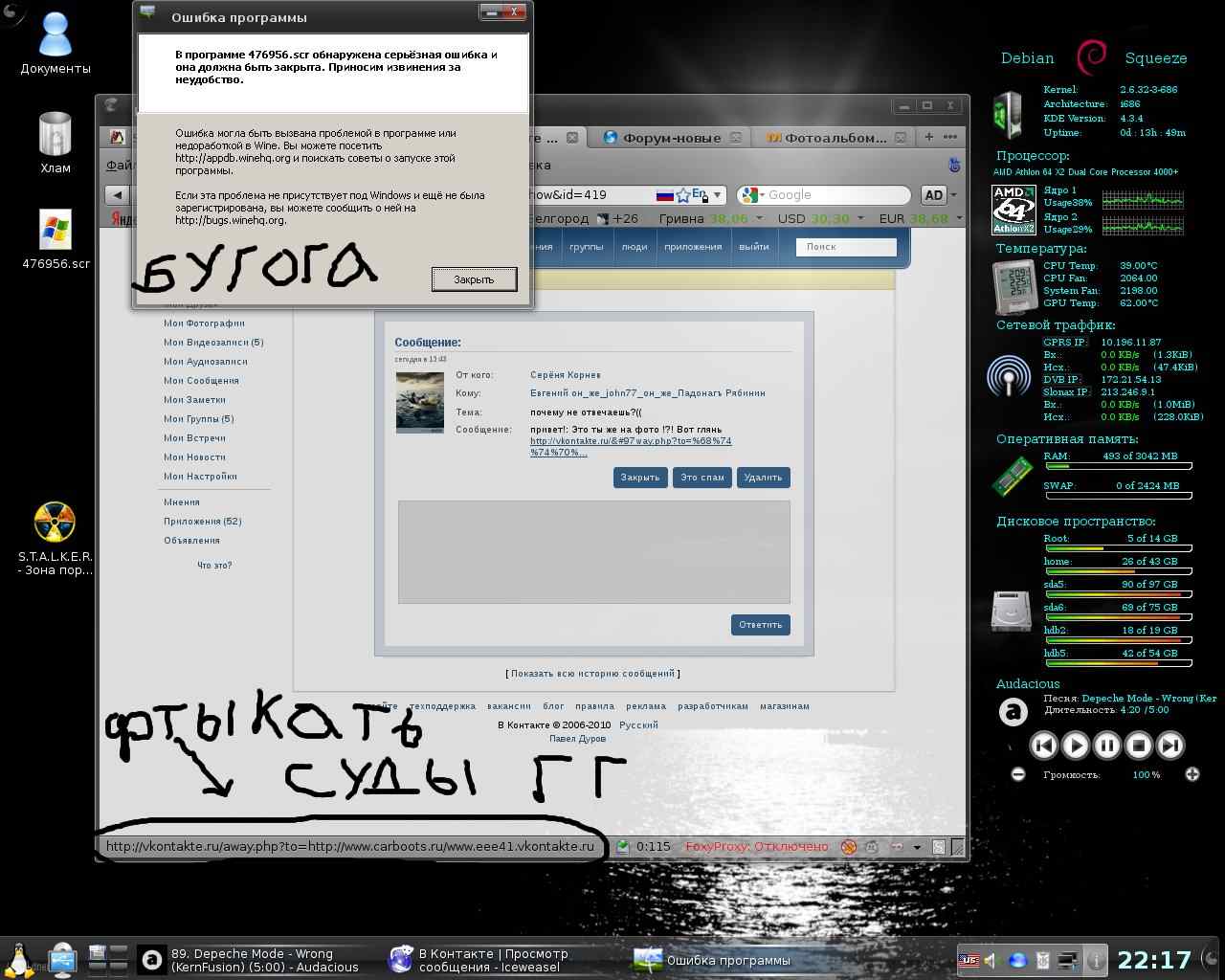The height and width of the screenshot is (980, 1225).
Task: Click Закрыть in the Wine error dialog
Action: [x=474, y=279]
